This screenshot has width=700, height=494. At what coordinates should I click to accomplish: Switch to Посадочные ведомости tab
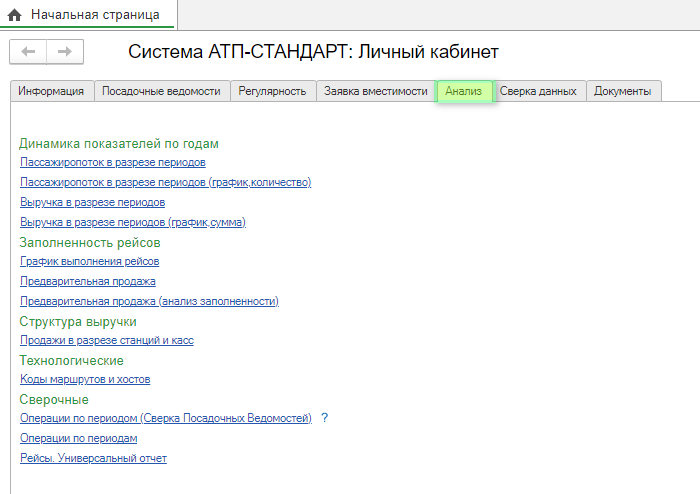point(161,91)
